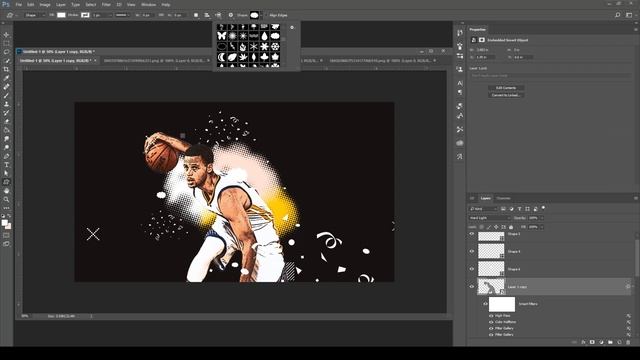Viewport: 640px width, 360px height.
Task: Open layer filter Kind dropdown
Action: pos(483,209)
